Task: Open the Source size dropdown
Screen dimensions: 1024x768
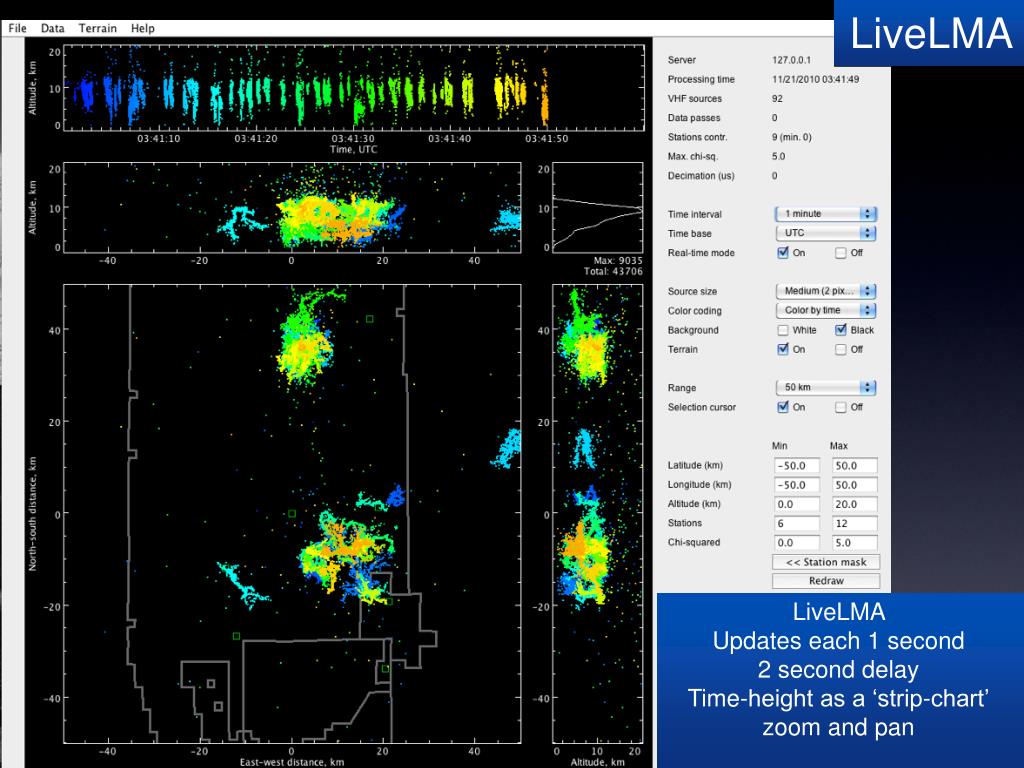Action: point(825,291)
